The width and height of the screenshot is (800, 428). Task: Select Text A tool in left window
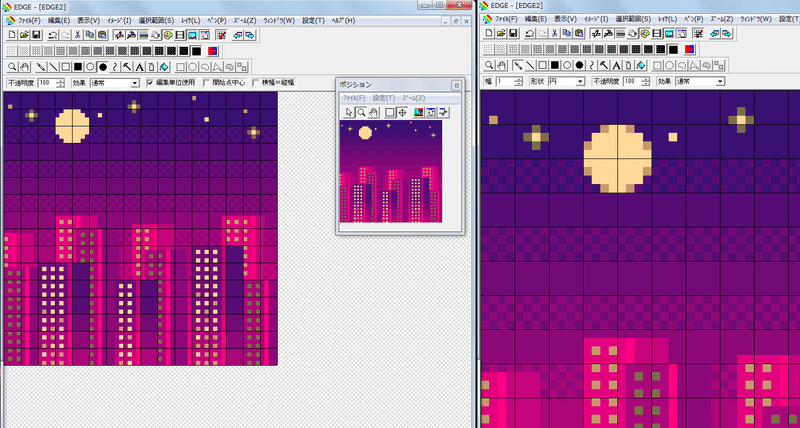tap(140, 67)
